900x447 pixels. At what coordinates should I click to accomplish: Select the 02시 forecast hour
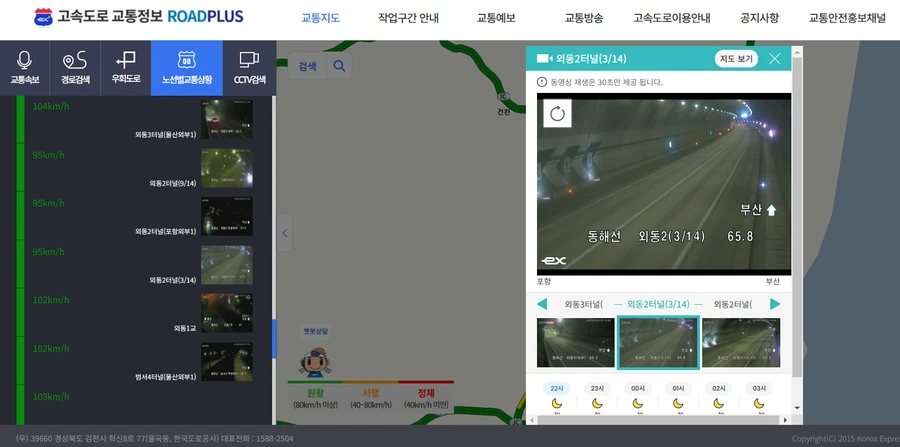tap(719, 388)
